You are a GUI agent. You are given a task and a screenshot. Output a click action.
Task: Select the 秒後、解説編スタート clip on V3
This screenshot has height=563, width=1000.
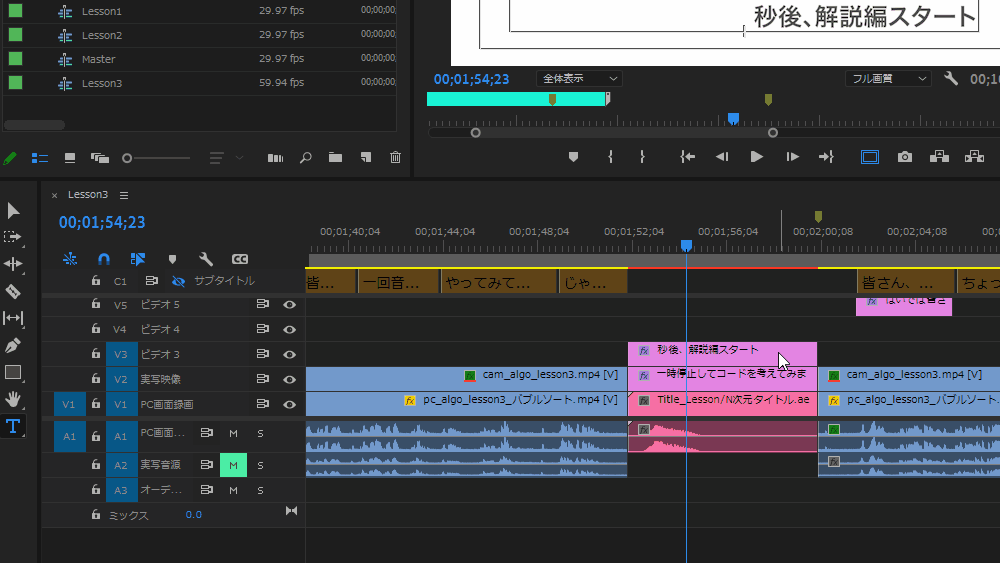722,354
